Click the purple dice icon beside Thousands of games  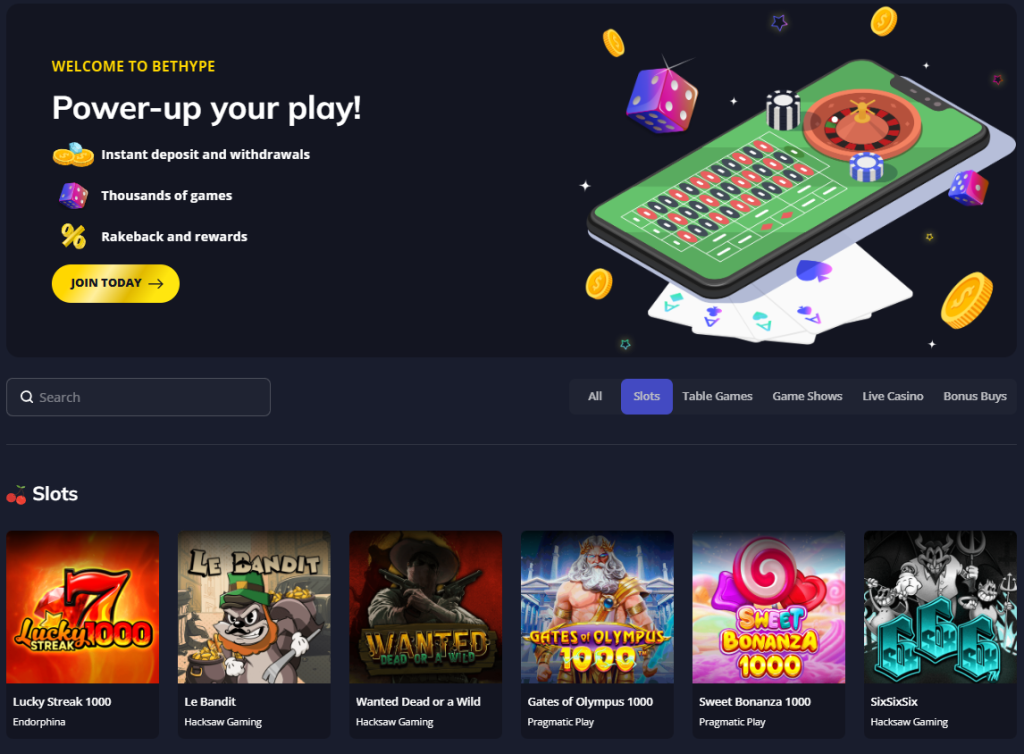[x=73, y=195]
